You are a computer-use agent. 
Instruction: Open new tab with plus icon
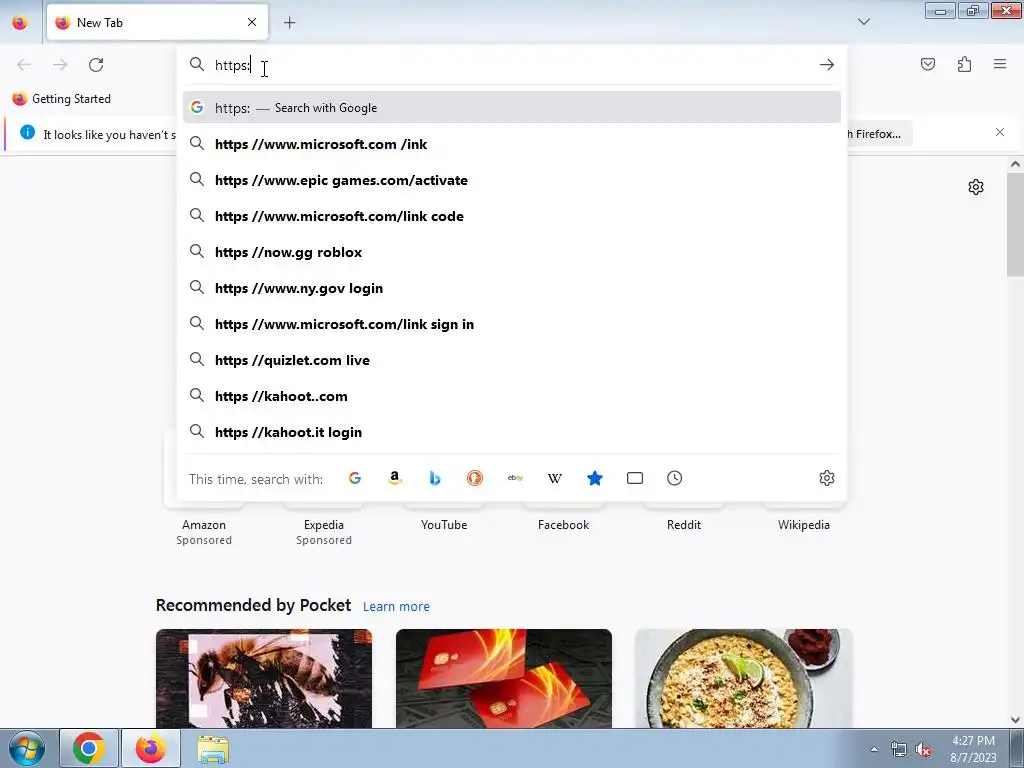[289, 23]
